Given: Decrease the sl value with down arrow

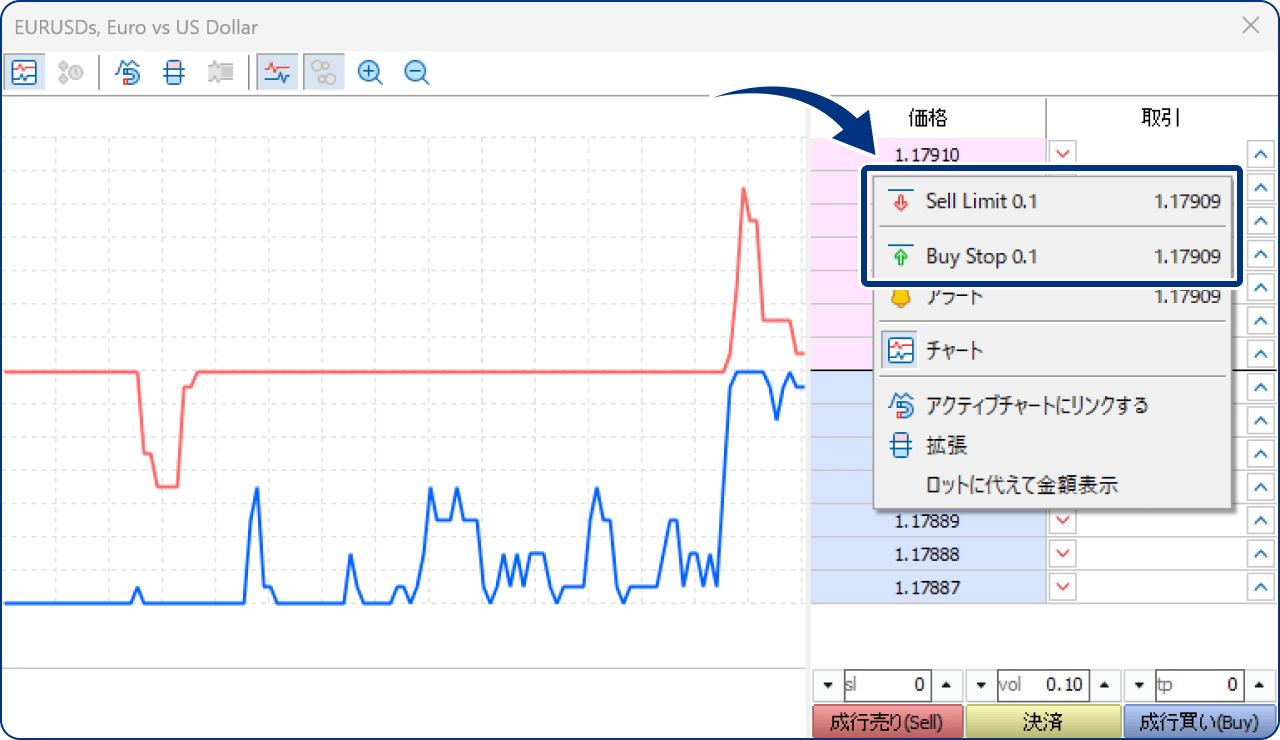Looking at the screenshot, I should (x=827, y=686).
